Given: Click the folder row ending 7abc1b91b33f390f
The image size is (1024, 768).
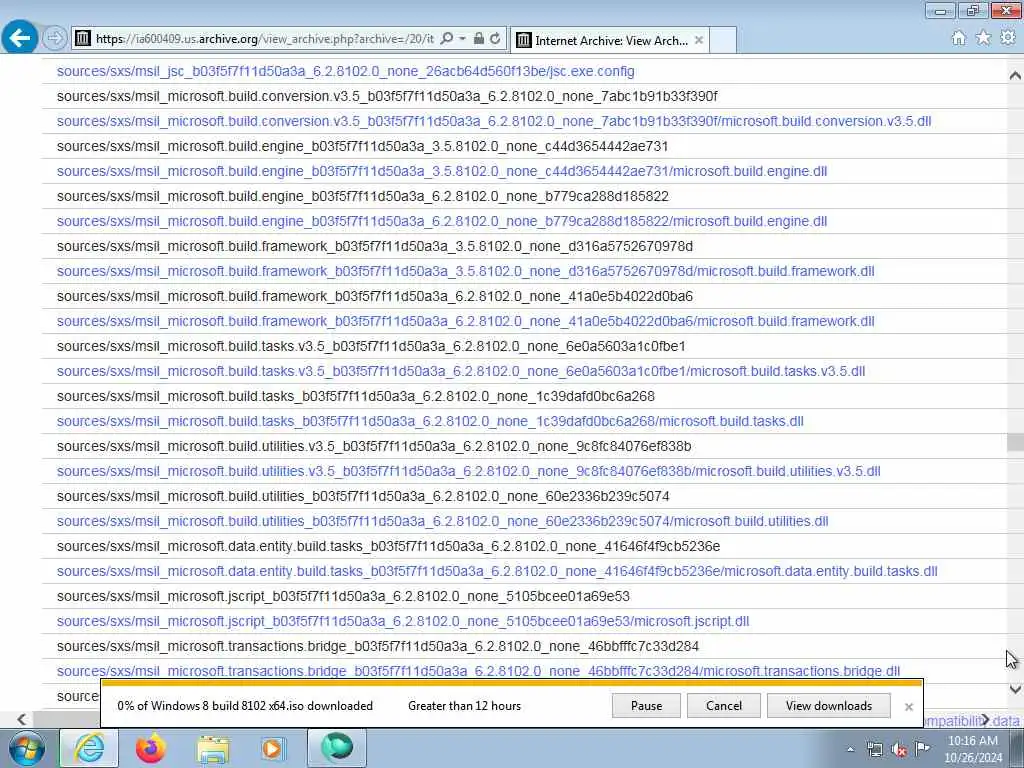Looking at the screenshot, I should (x=387, y=96).
